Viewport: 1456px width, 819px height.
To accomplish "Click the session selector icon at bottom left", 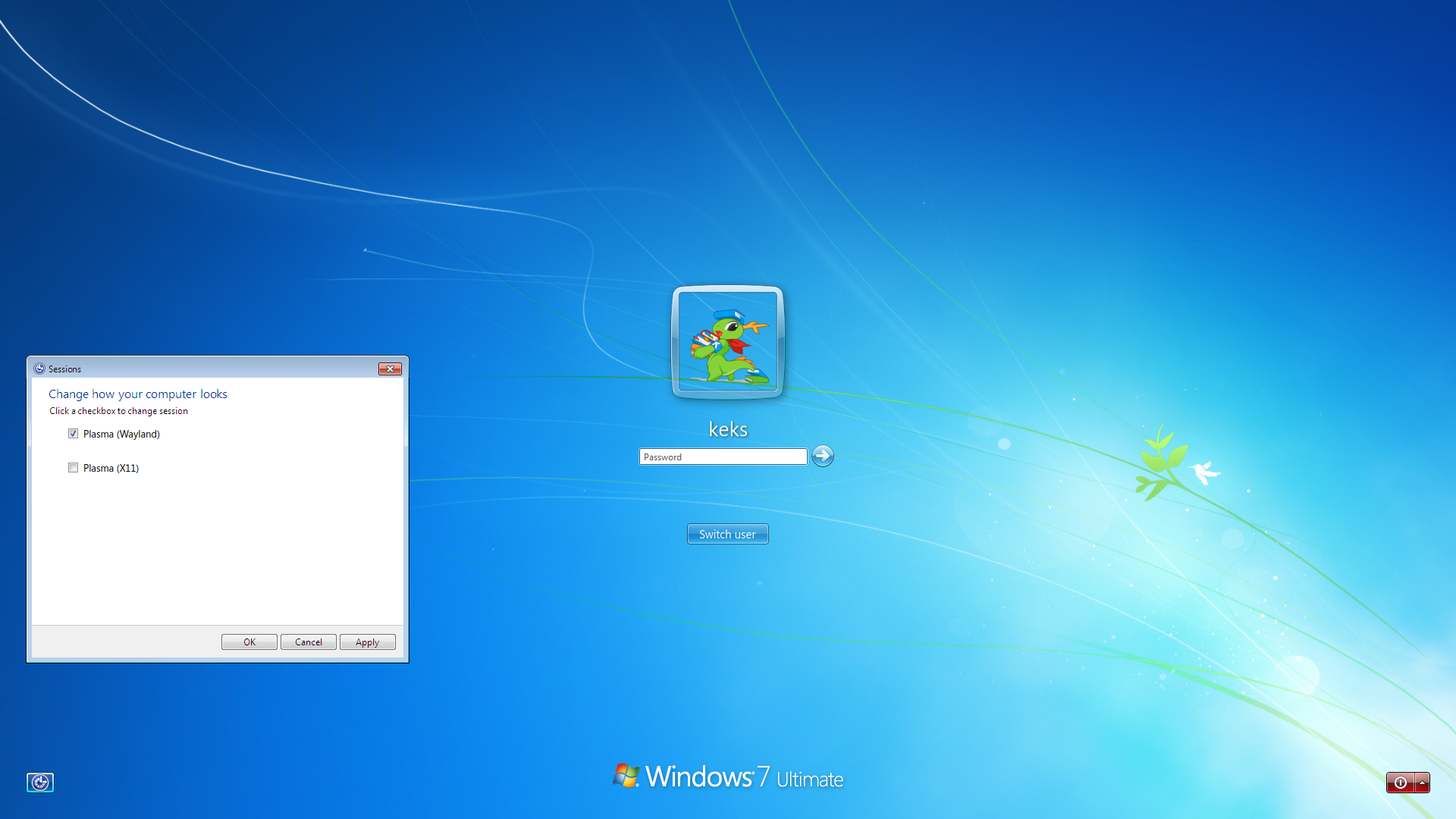I will coord(40,782).
